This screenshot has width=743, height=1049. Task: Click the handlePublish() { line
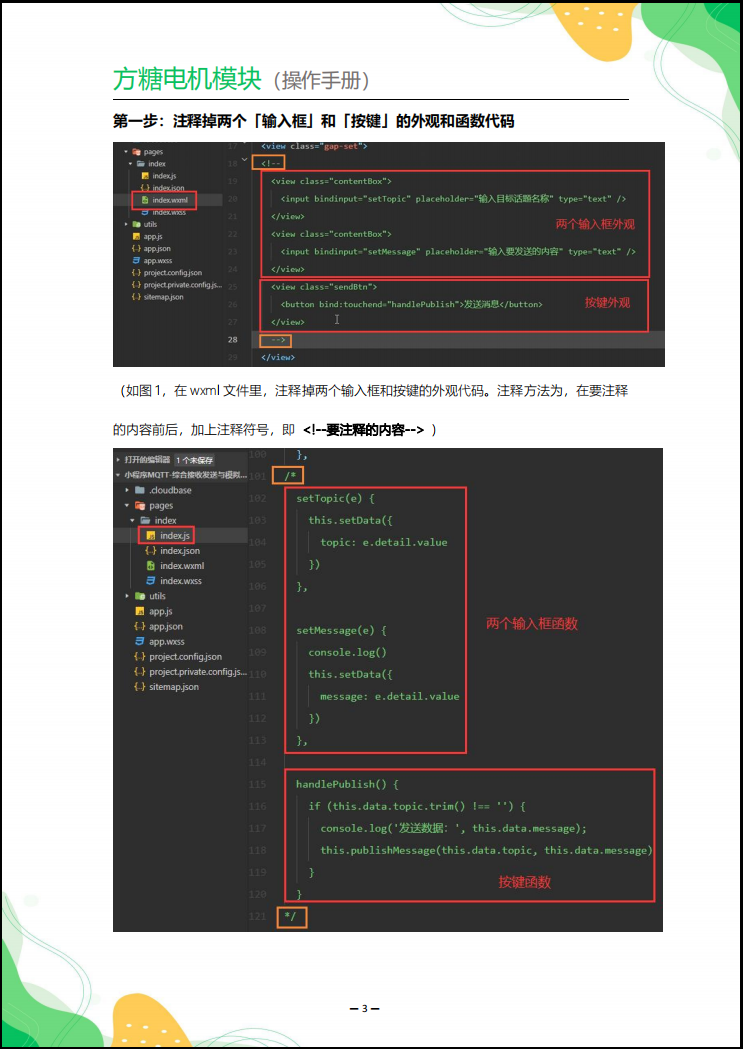coord(347,784)
